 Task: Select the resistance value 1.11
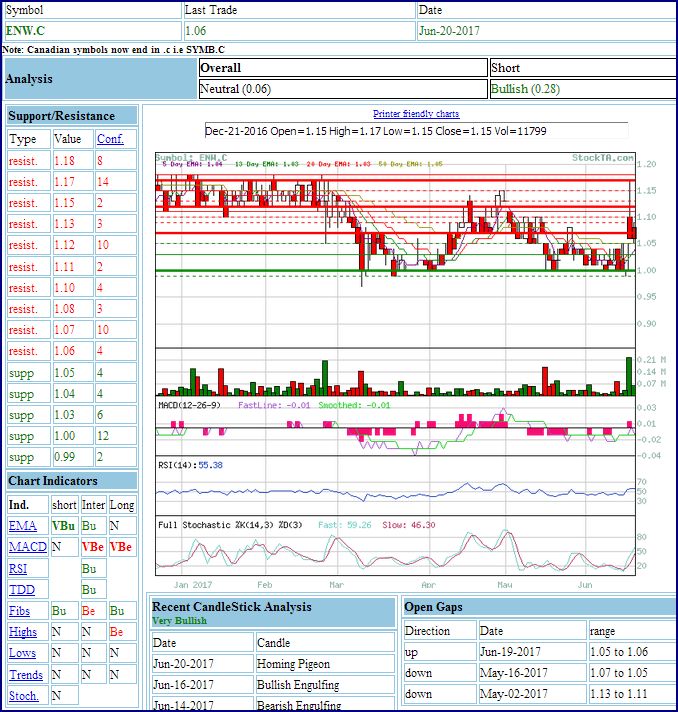[x=64, y=267]
